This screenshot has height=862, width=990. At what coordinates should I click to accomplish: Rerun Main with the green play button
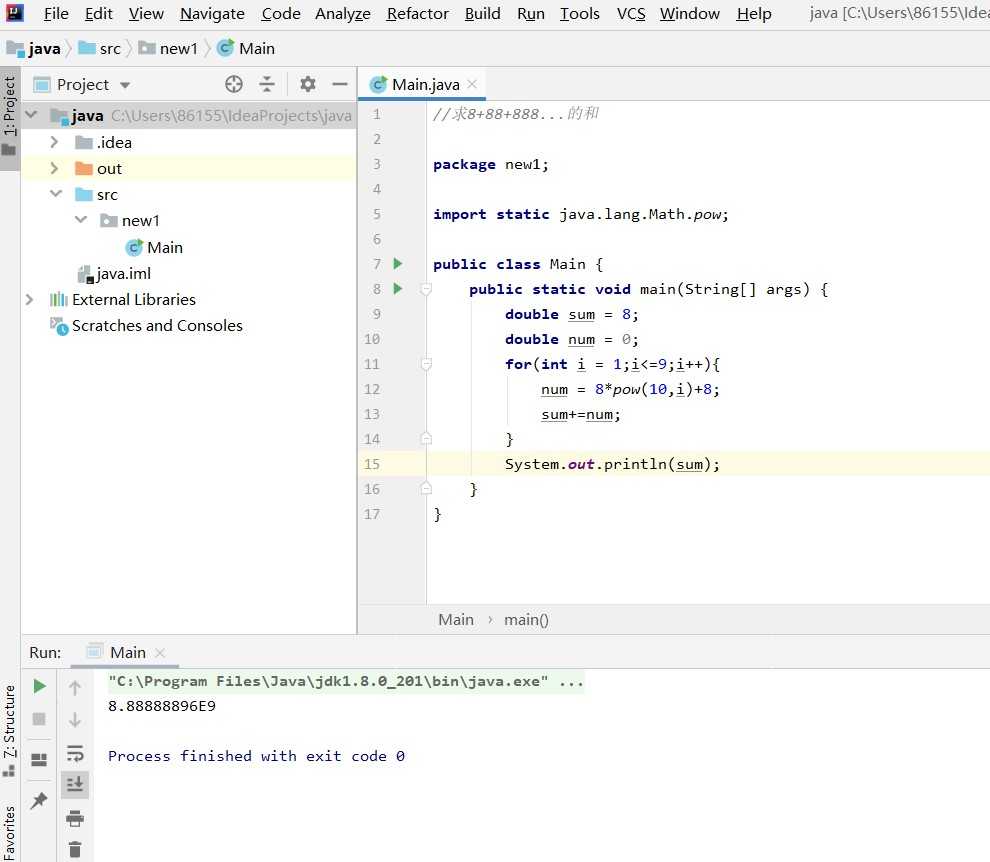coord(39,686)
